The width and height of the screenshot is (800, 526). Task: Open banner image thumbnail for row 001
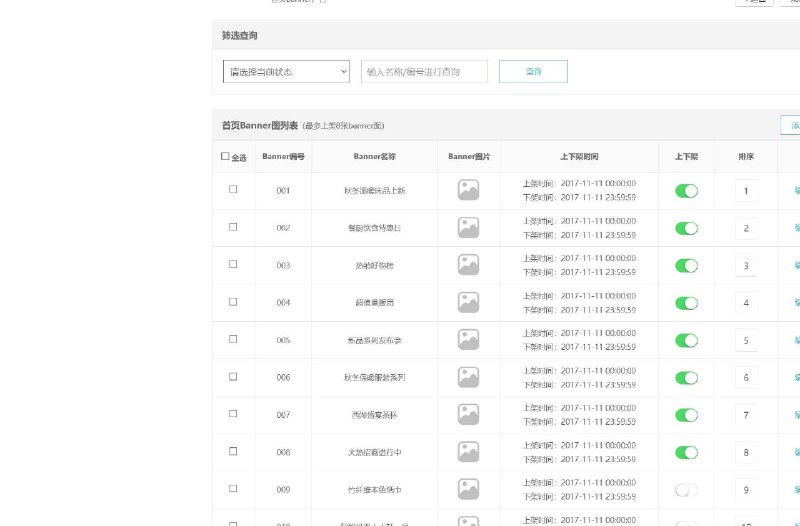(x=468, y=190)
